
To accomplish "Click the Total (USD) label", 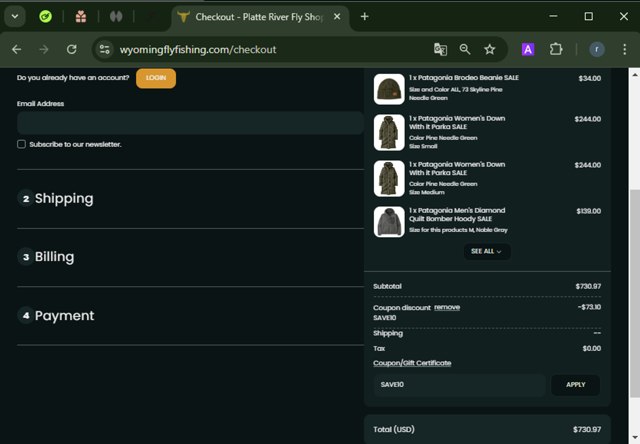I will pos(394,429).
